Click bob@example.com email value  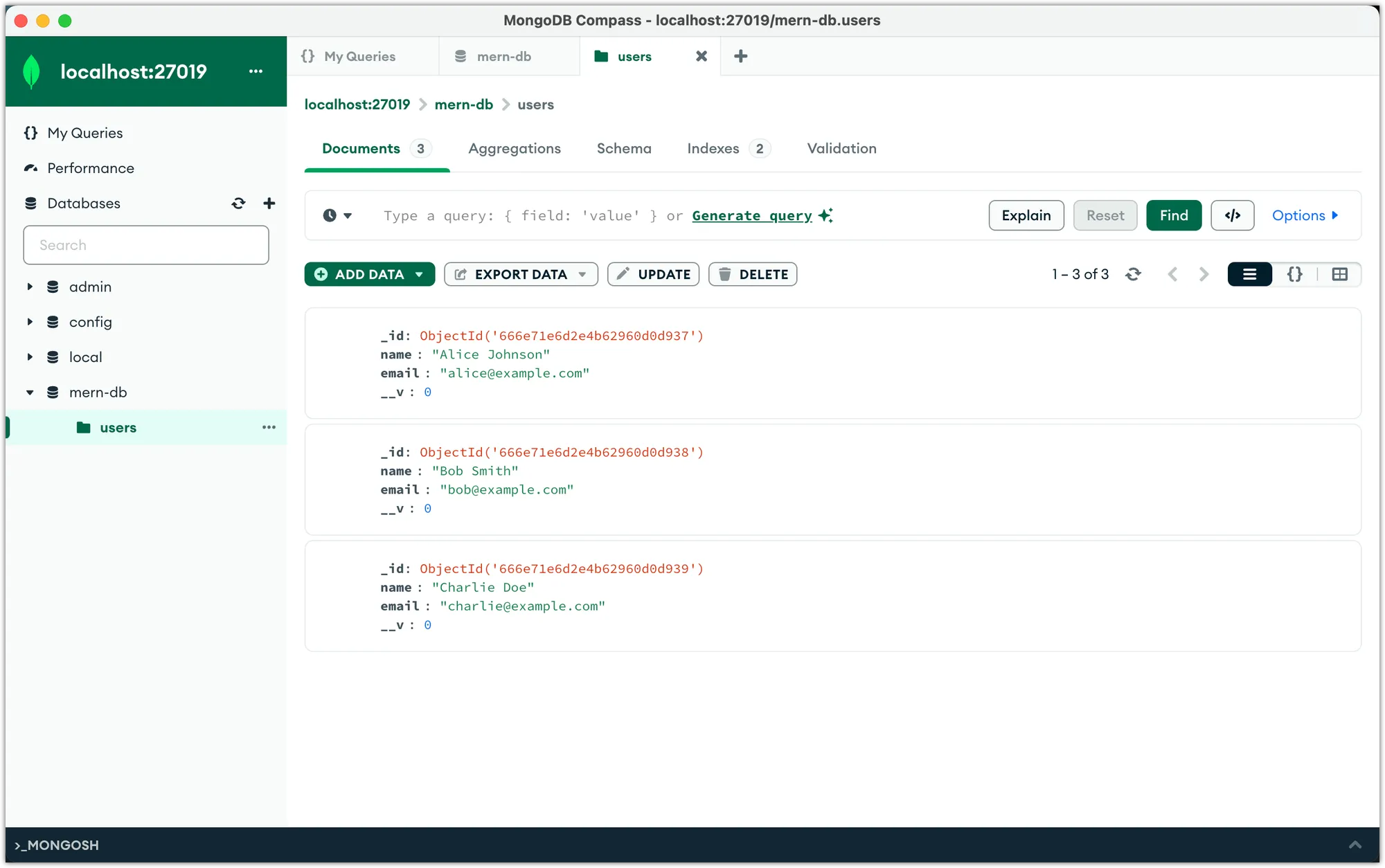click(507, 489)
